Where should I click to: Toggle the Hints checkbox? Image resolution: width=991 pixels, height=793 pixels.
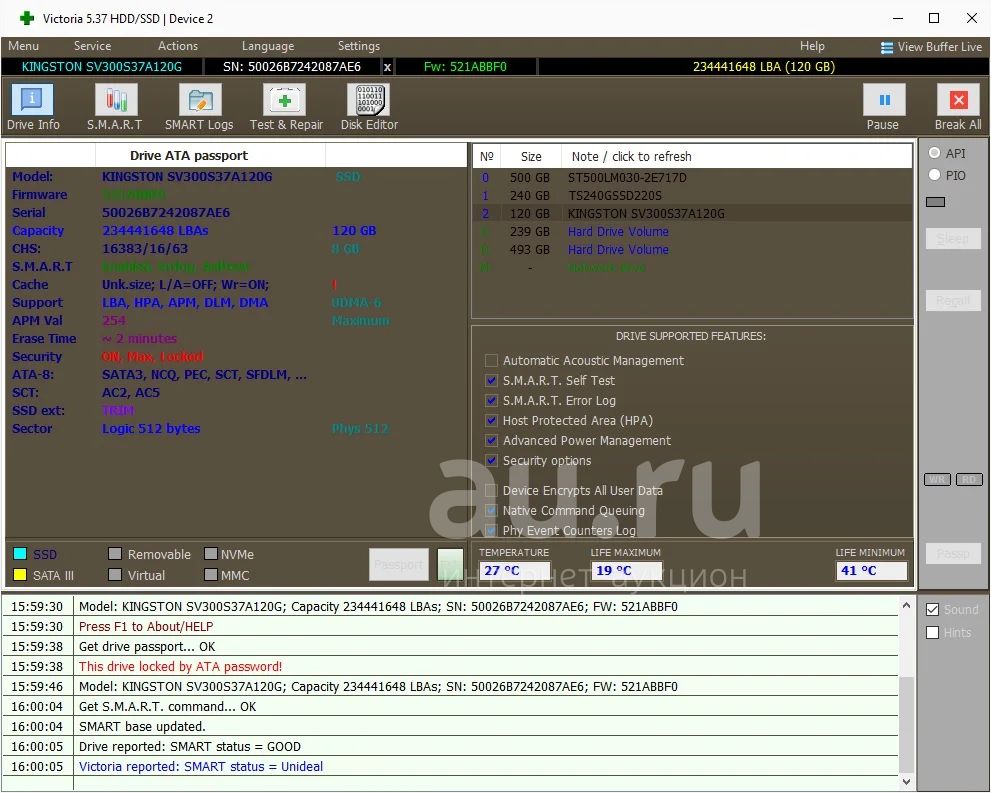pos(932,633)
